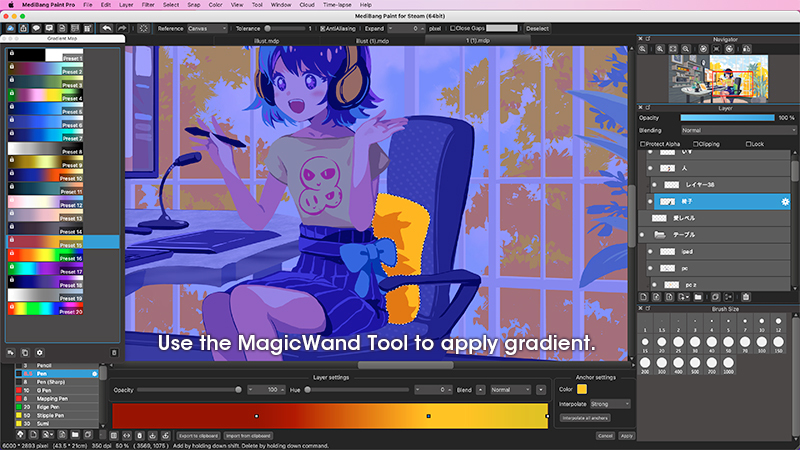This screenshot has width=800, height=450.
Task: Toggle visibility of the ipad layer
Action: [650, 252]
